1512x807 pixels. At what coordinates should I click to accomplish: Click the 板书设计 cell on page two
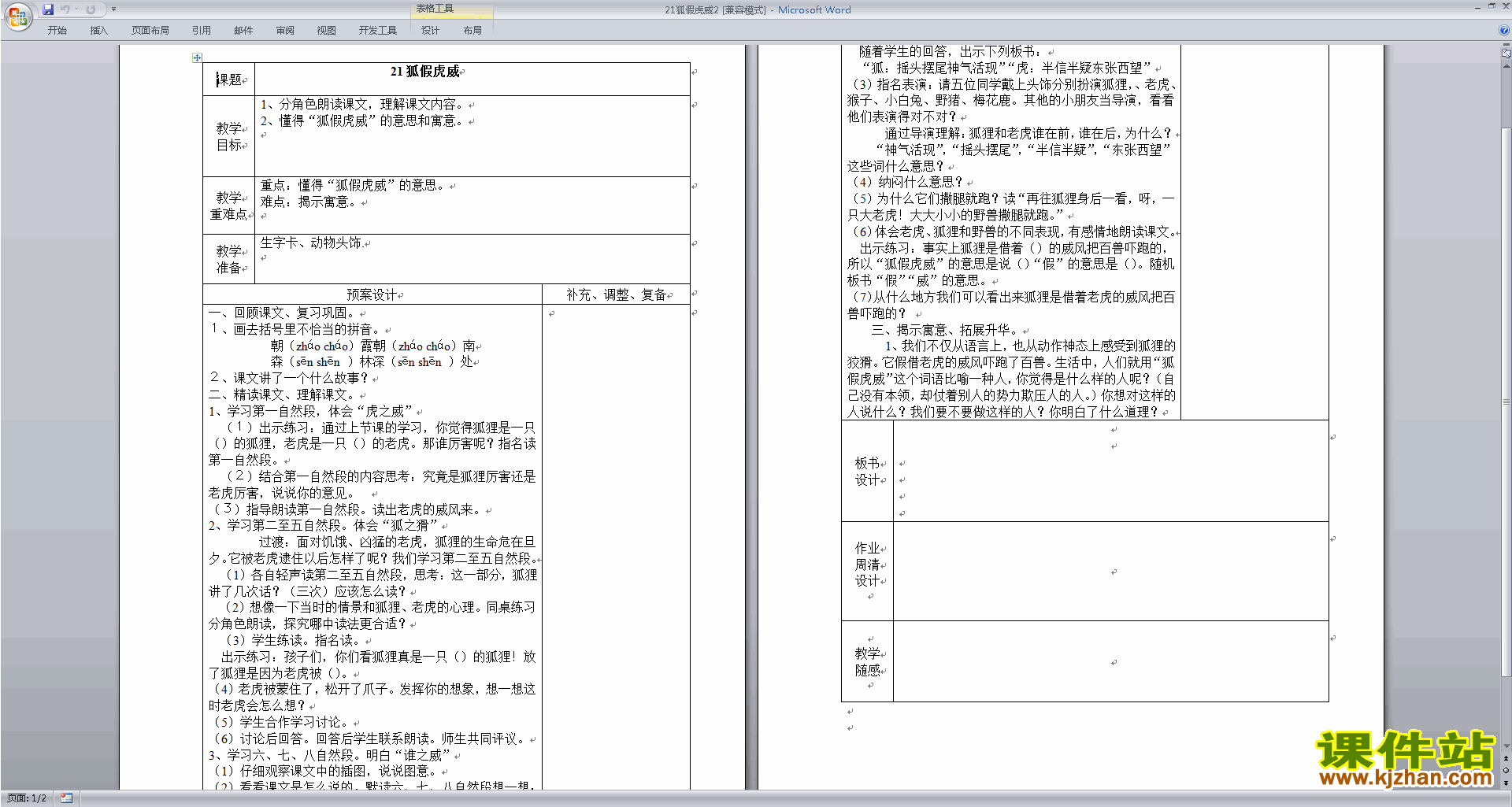[867, 471]
